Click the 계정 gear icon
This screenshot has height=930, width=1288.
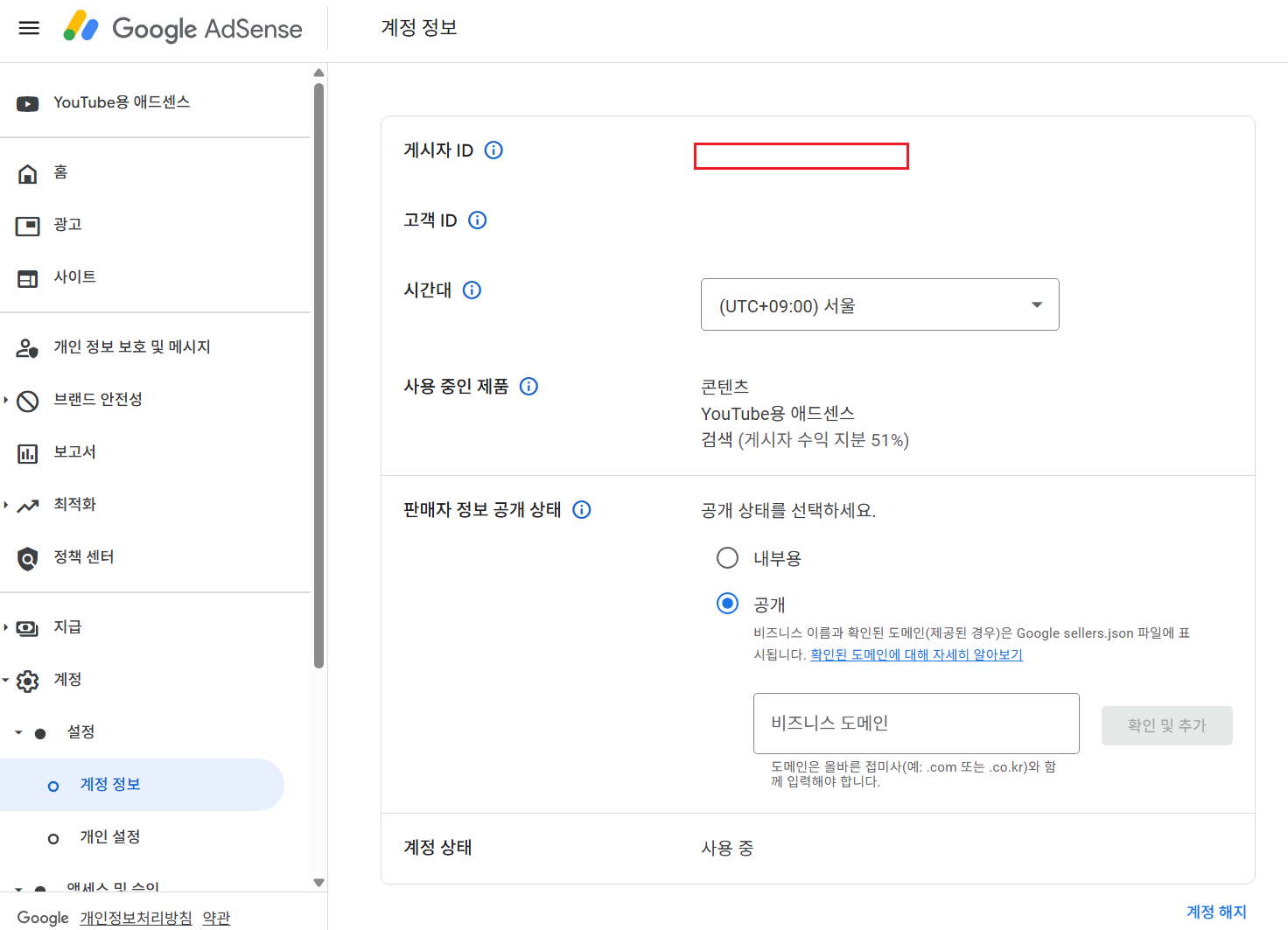coord(27,681)
